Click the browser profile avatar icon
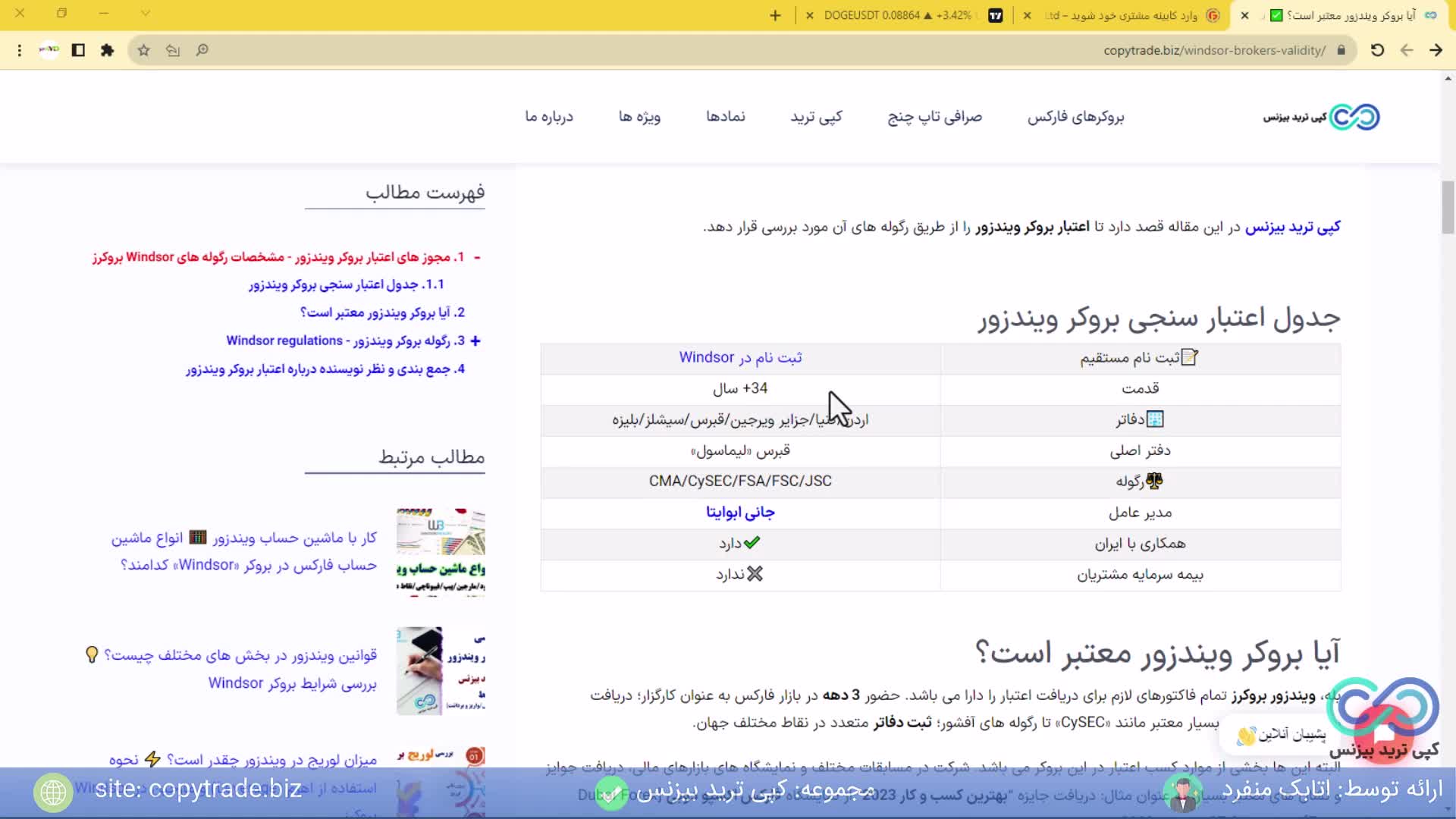This screenshot has width=1456, height=819. [49, 50]
